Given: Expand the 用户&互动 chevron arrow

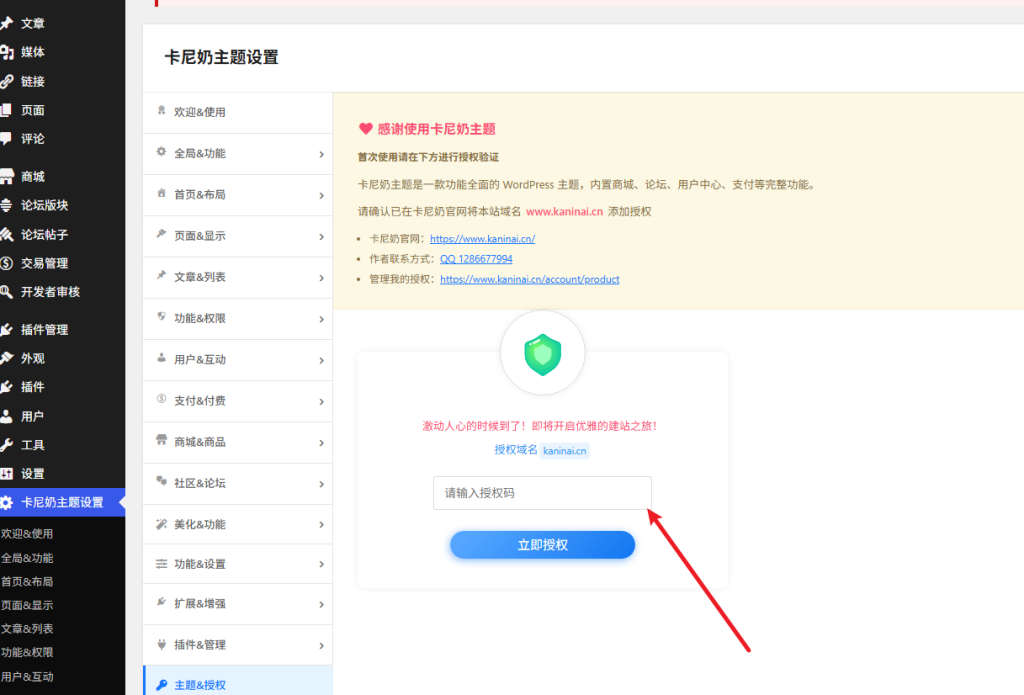Looking at the screenshot, I should [x=321, y=360].
